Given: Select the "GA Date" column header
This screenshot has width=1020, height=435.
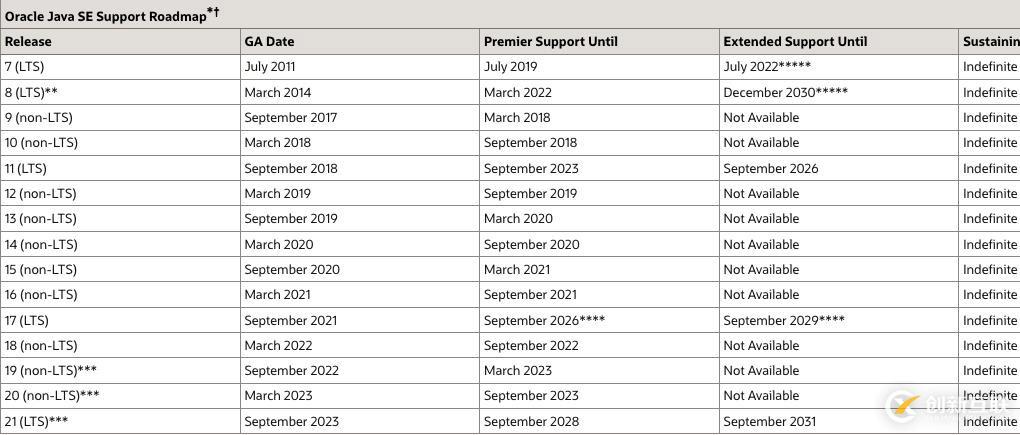Looking at the screenshot, I should 269,42.
